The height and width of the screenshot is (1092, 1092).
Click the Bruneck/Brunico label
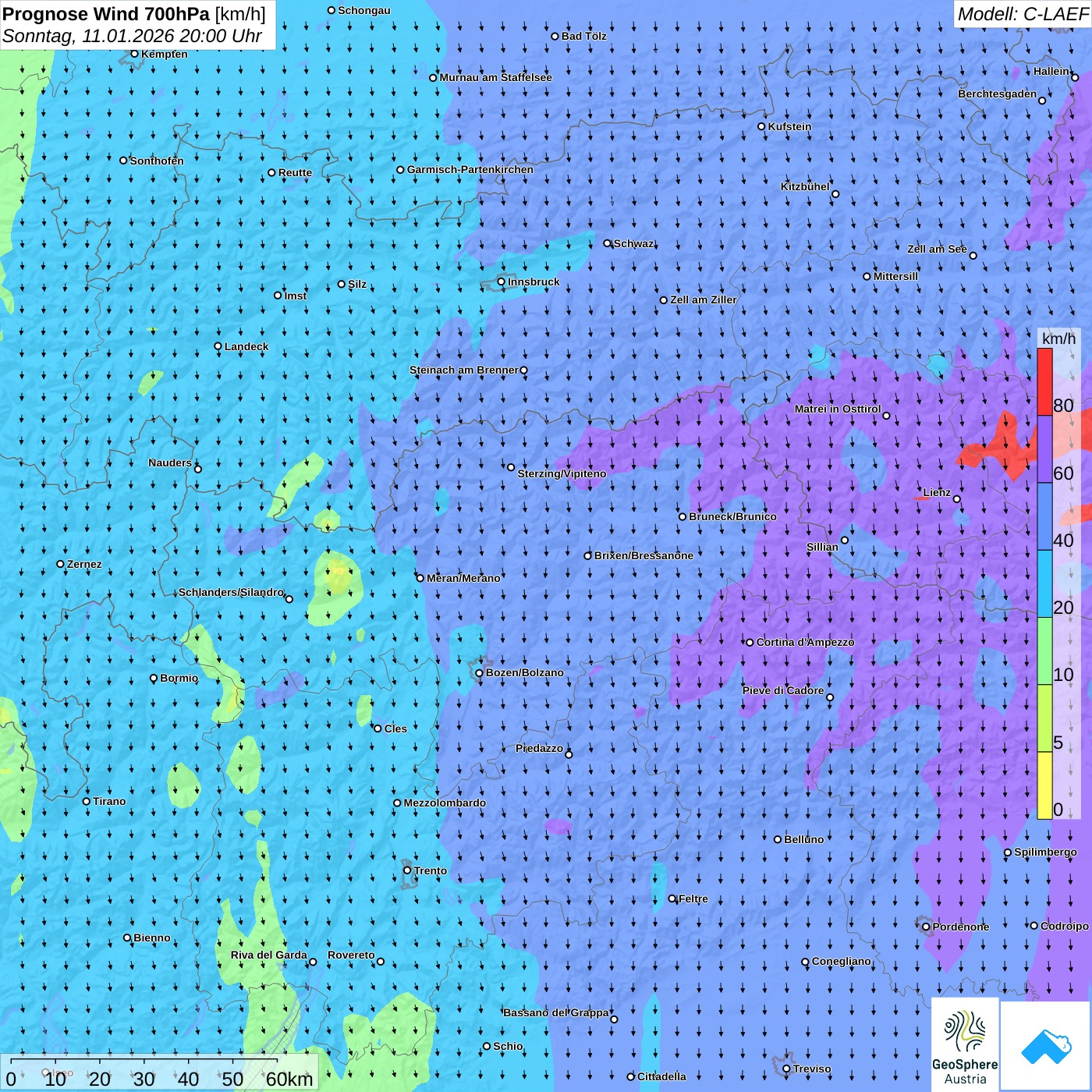(732, 516)
